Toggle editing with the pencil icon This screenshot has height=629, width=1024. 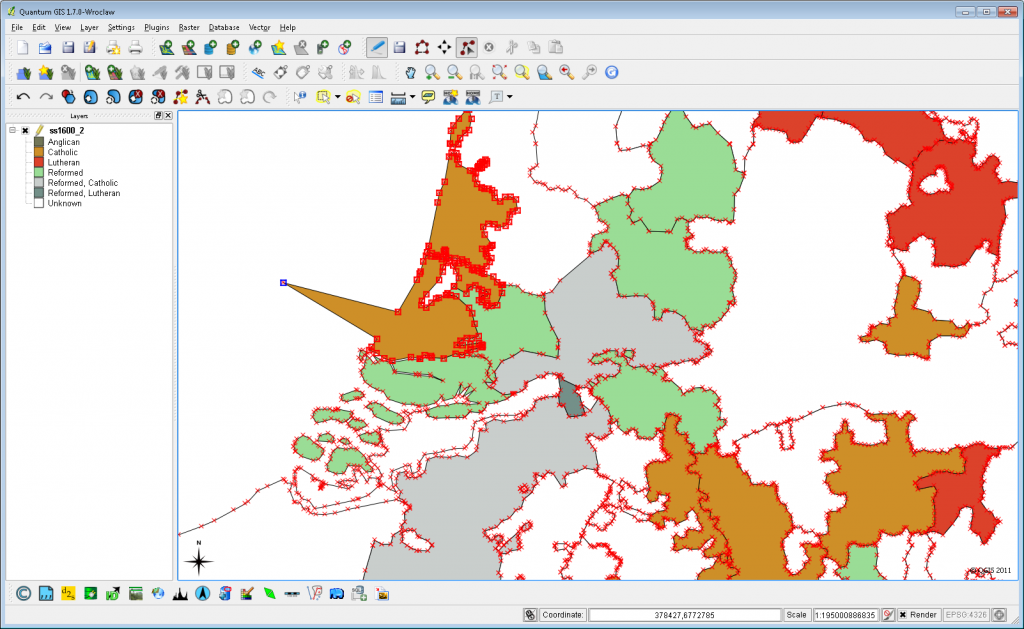coord(377,48)
